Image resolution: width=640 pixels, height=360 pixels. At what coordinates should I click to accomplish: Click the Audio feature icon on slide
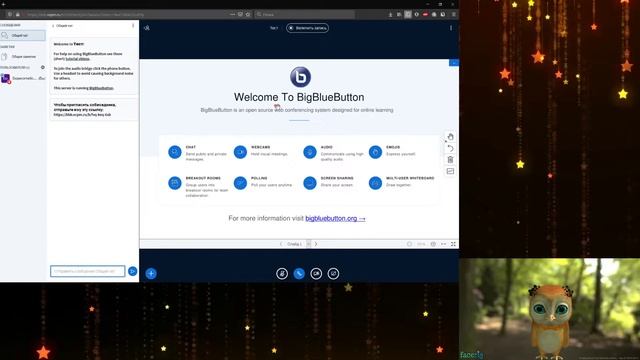(x=310, y=152)
